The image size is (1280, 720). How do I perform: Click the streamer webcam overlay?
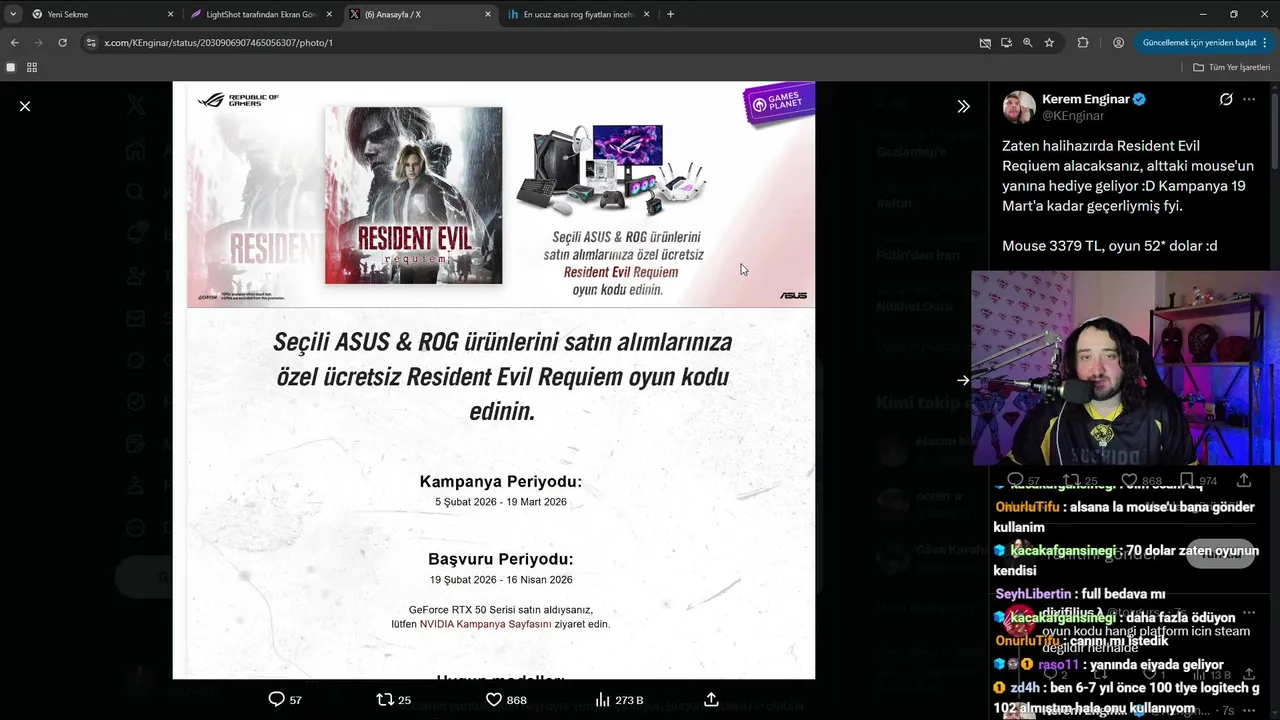tap(1126, 368)
